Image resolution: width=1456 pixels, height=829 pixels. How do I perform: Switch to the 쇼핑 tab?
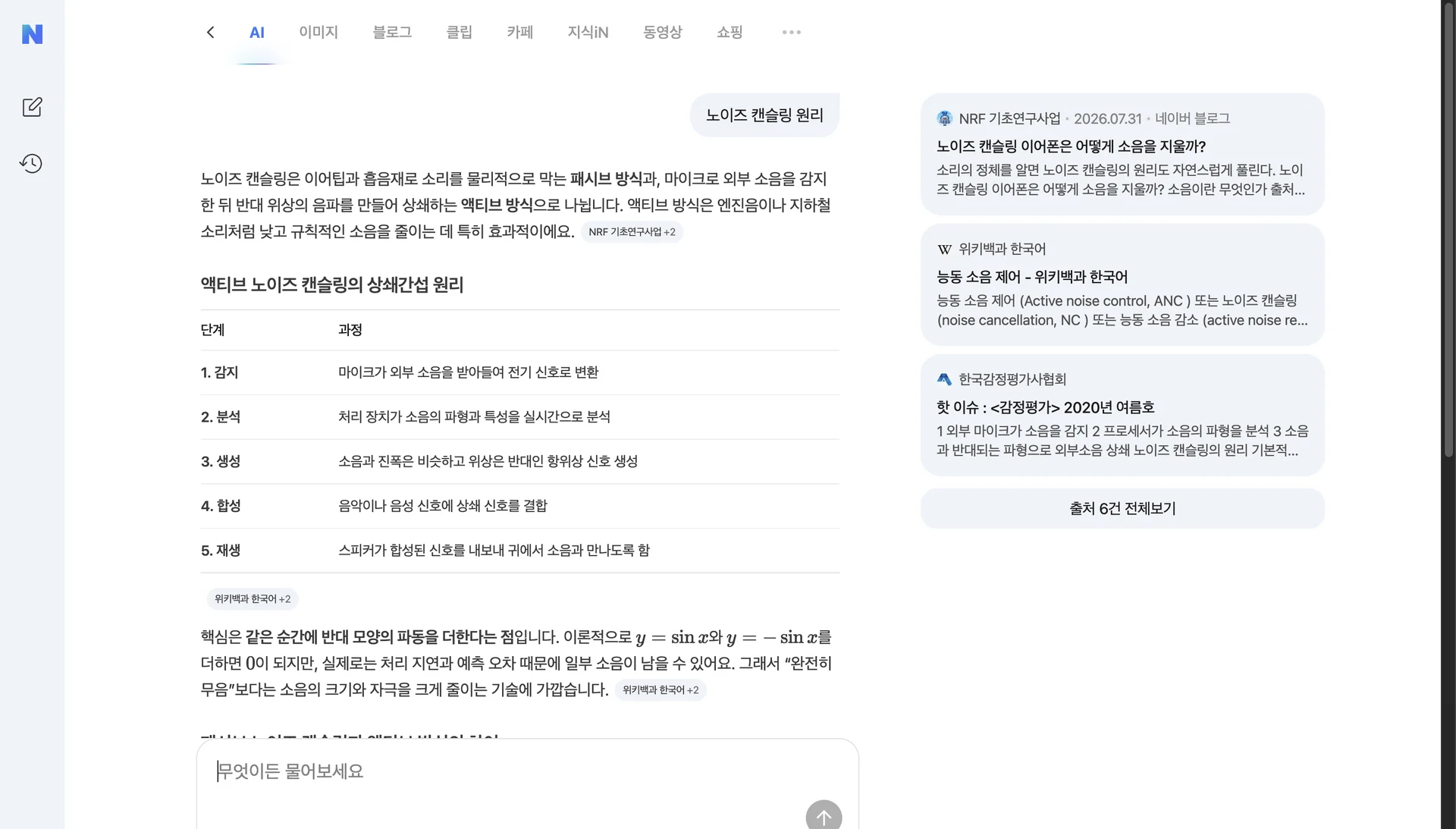(x=730, y=32)
